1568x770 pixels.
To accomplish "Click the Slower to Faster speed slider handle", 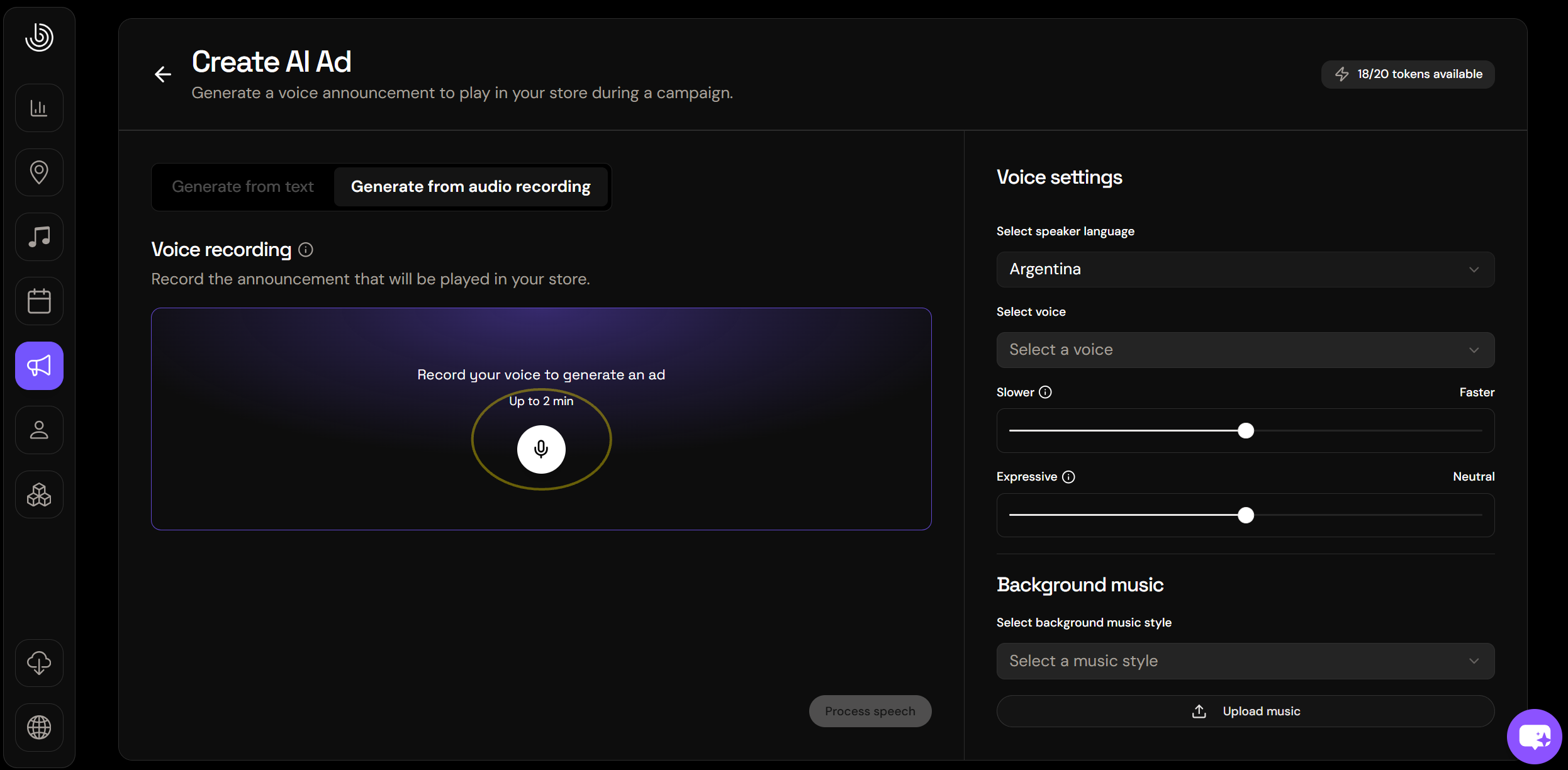I will [x=1245, y=431].
